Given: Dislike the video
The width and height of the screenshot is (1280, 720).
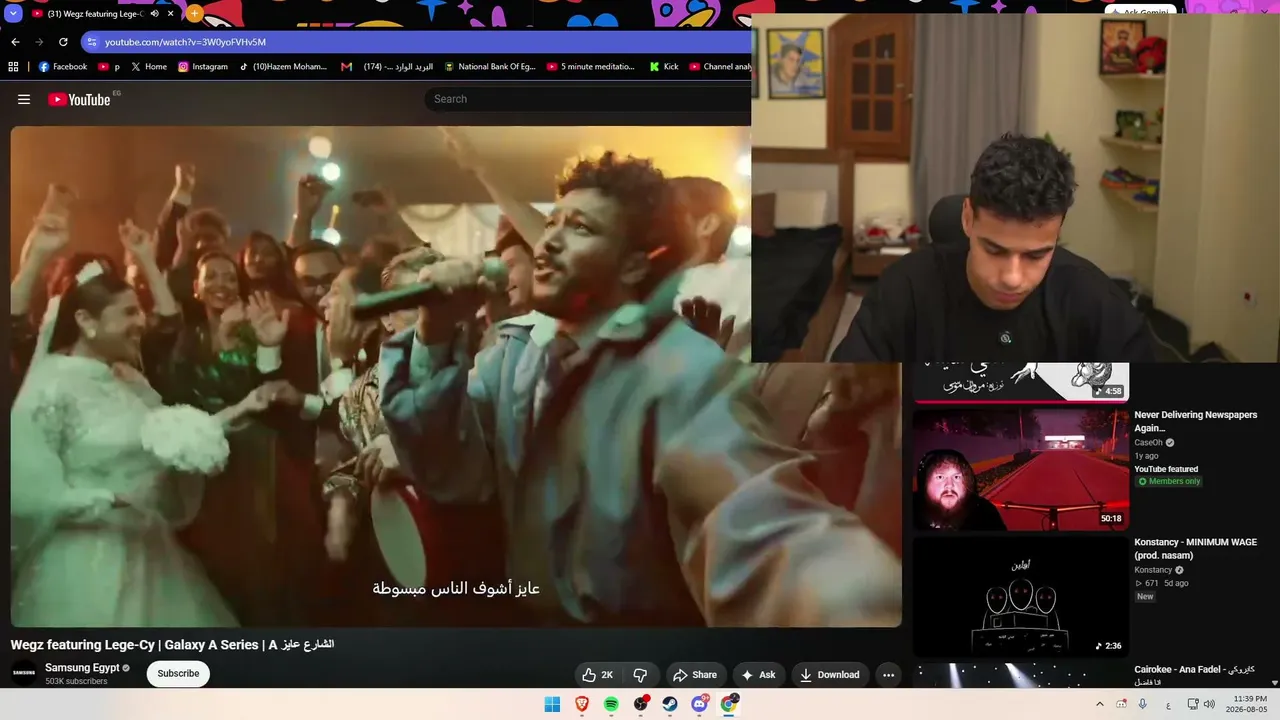Looking at the screenshot, I should 641,675.
